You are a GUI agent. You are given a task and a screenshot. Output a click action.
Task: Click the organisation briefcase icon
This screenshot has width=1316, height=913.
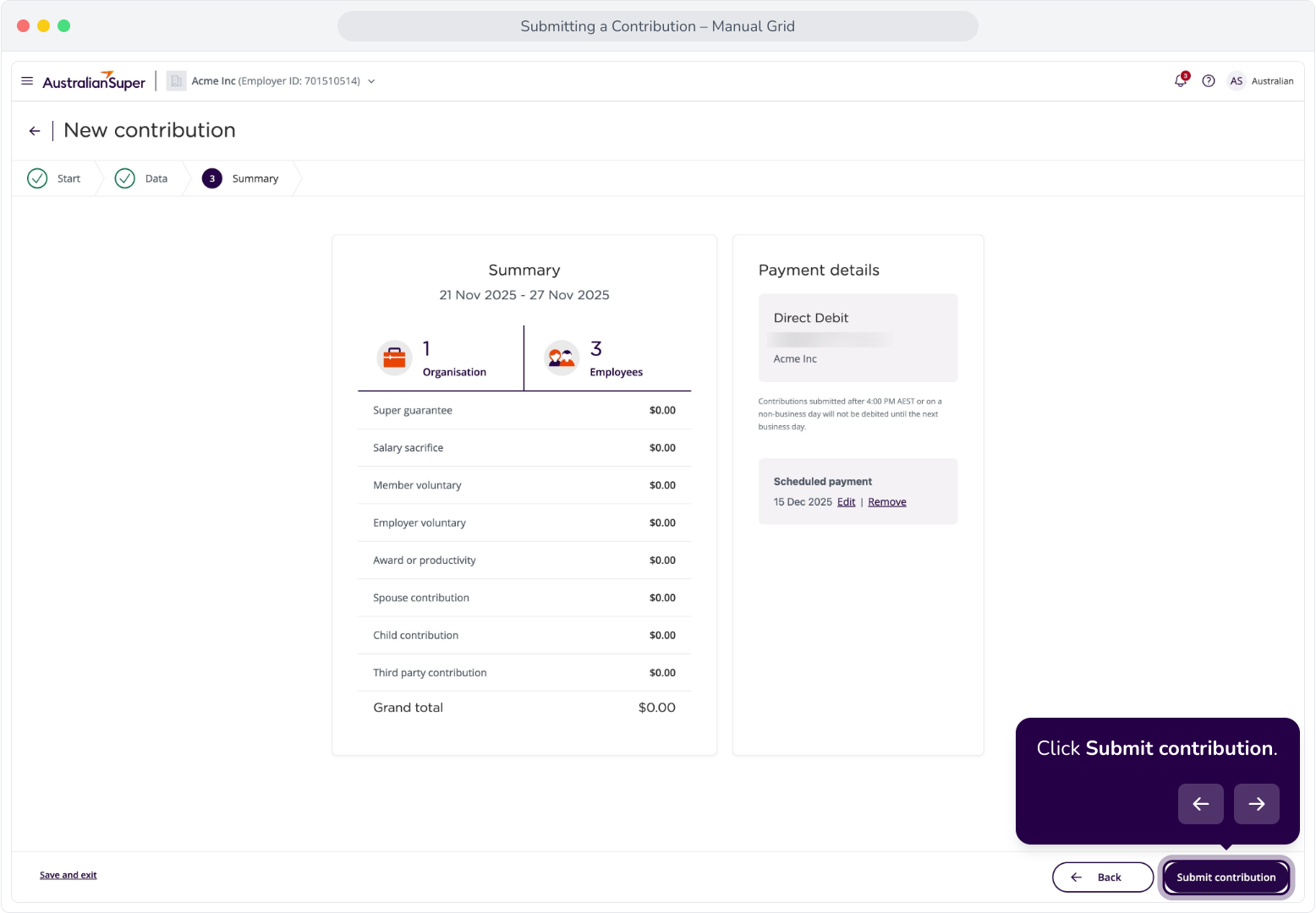point(394,358)
